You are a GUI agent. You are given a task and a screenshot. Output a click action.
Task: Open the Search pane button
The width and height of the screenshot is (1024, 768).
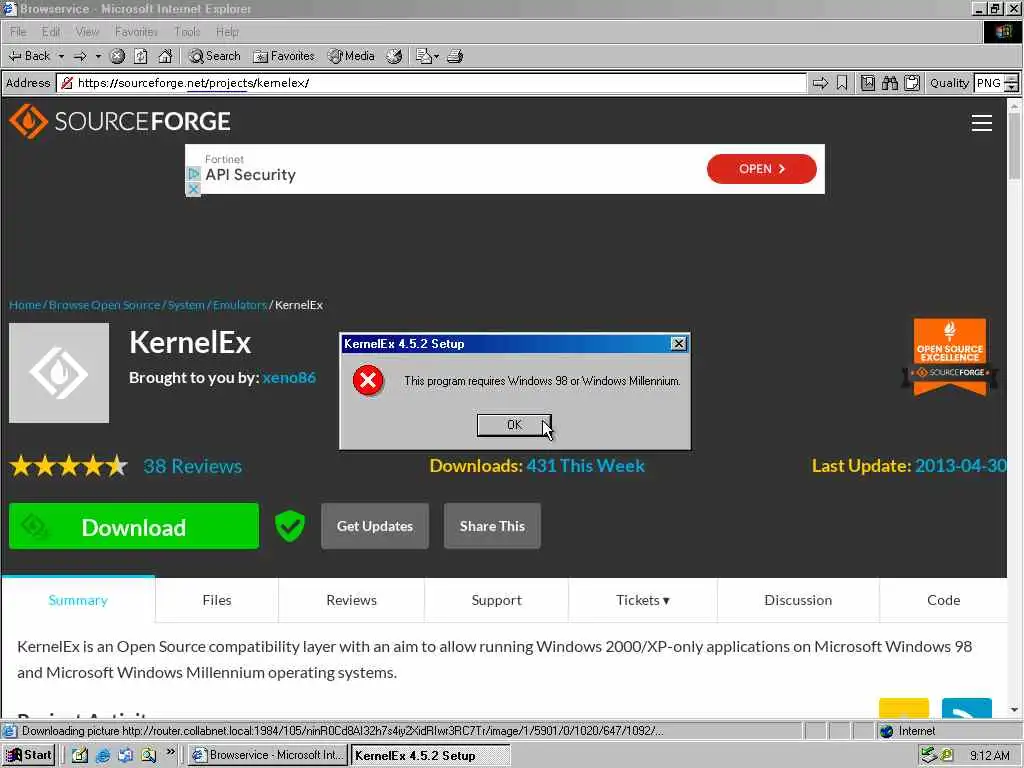[214, 56]
